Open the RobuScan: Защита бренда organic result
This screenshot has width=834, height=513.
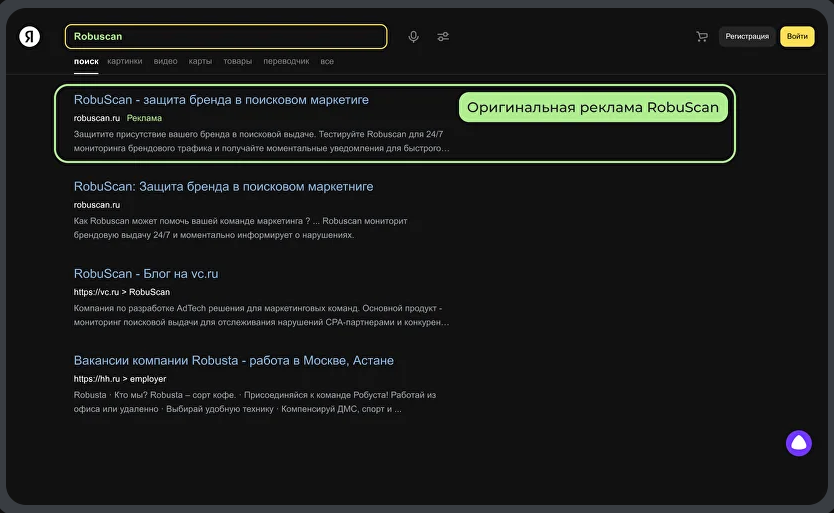point(223,187)
